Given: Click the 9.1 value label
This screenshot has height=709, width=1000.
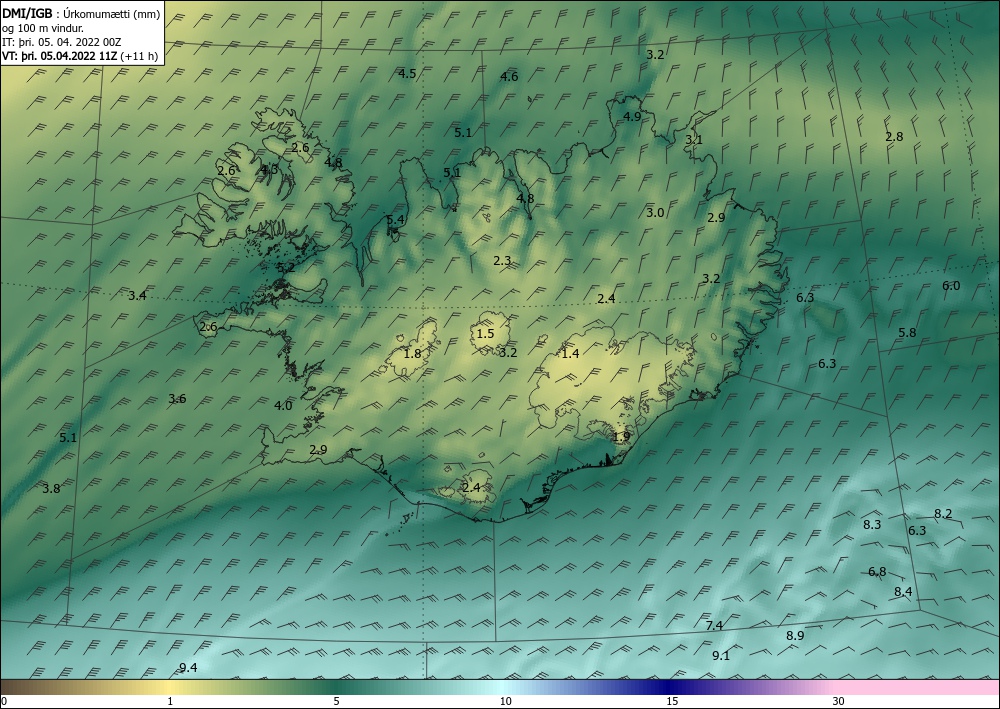Looking at the screenshot, I should tap(721, 655).
